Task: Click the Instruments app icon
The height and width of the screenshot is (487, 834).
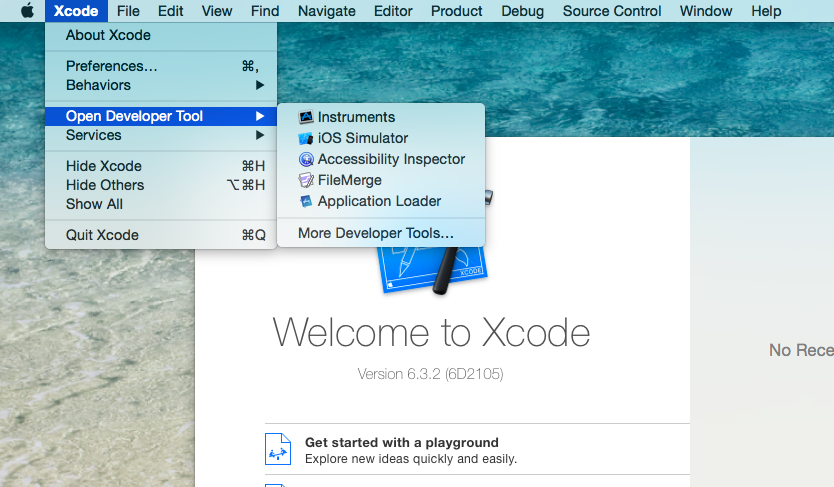Action: coord(306,117)
